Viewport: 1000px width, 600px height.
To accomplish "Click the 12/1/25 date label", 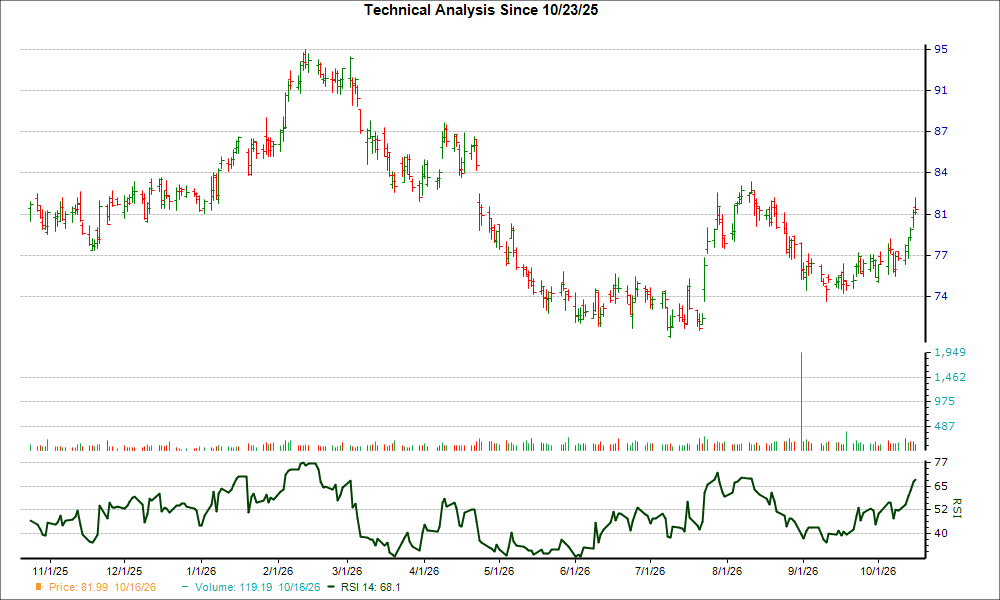I will (x=124, y=571).
